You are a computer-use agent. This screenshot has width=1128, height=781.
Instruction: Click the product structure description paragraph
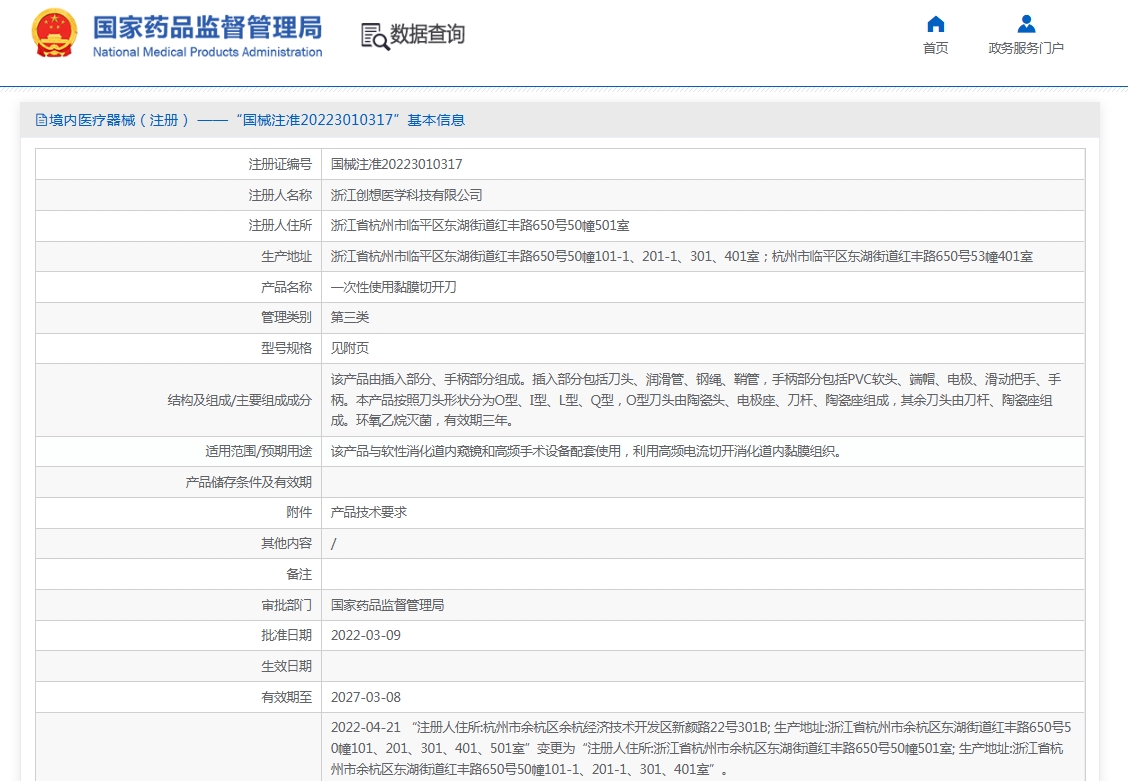[x=696, y=400]
